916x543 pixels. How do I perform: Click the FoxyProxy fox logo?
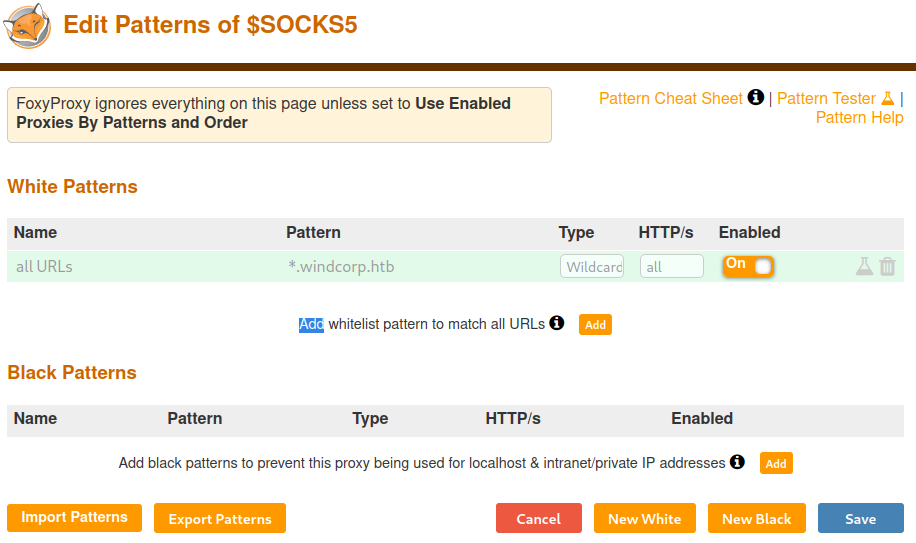coord(28,26)
